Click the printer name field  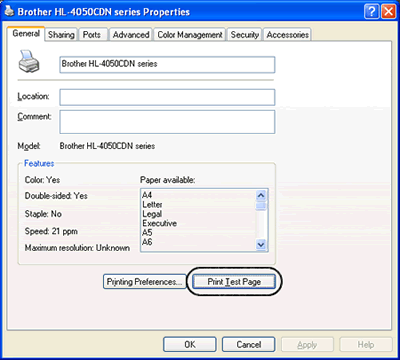167,64
